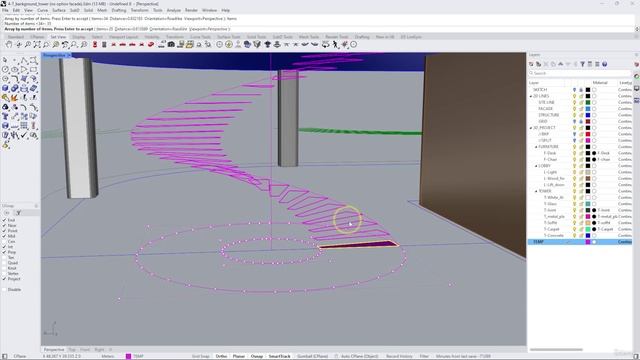
Task: Open the Surface menu
Action: pos(59,10)
